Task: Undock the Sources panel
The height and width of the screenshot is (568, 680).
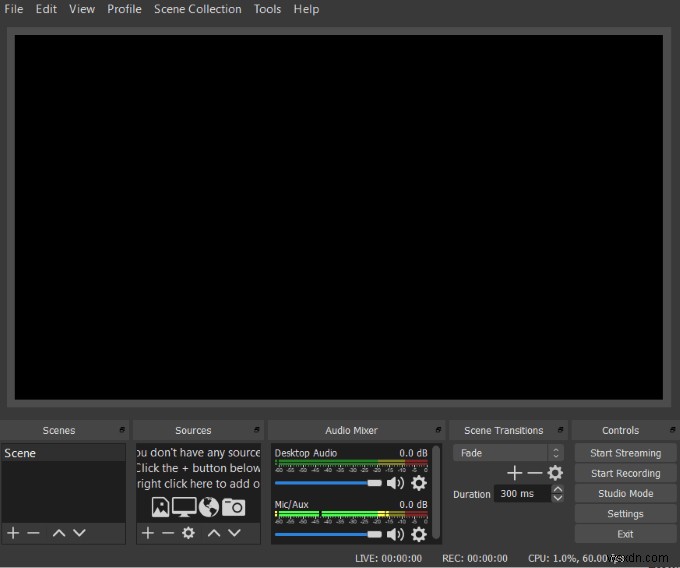Action: tap(257, 430)
